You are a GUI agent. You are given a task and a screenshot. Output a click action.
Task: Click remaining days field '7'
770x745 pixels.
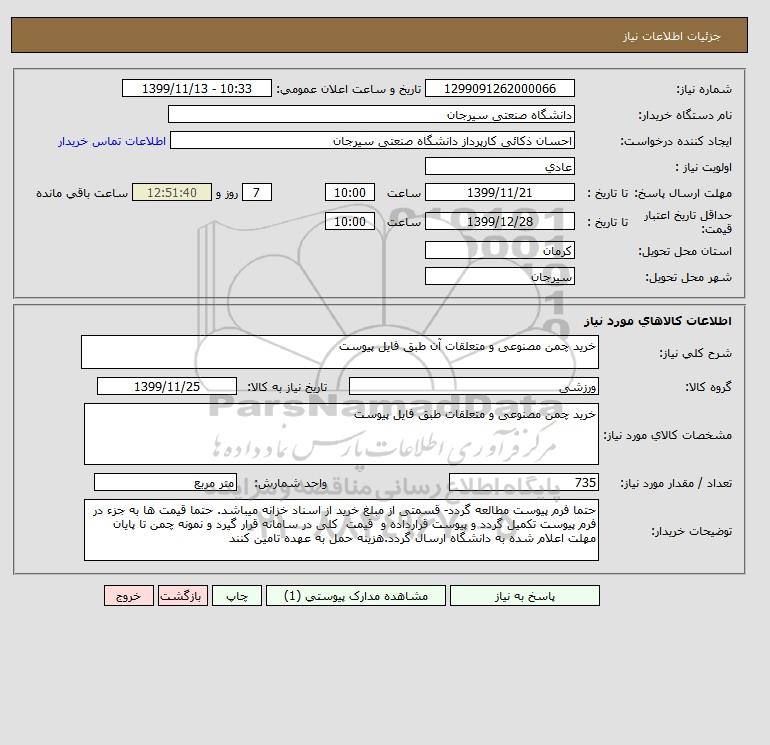tap(257, 193)
